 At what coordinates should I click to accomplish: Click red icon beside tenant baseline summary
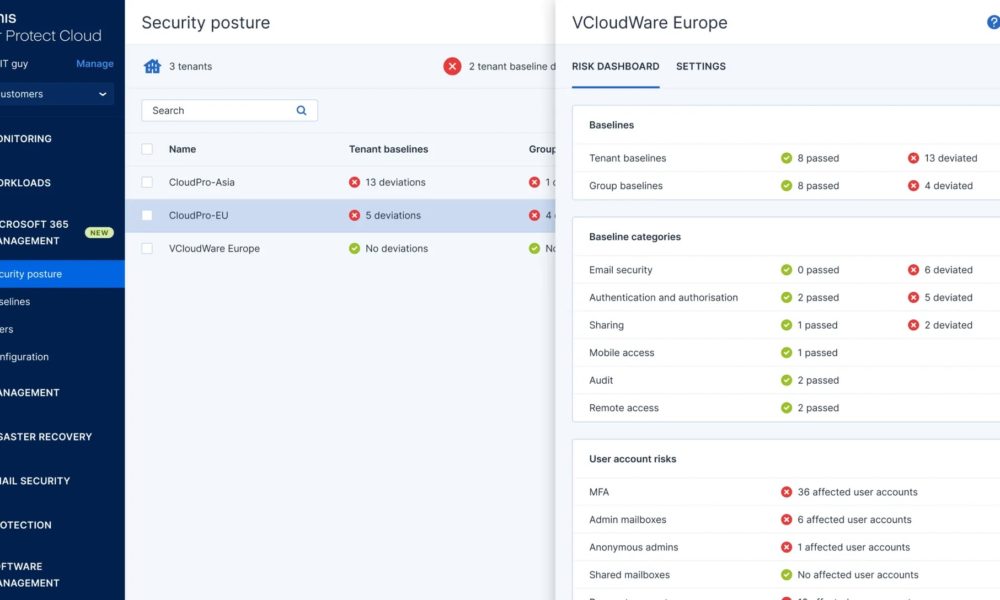pyautogui.click(x=452, y=66)
